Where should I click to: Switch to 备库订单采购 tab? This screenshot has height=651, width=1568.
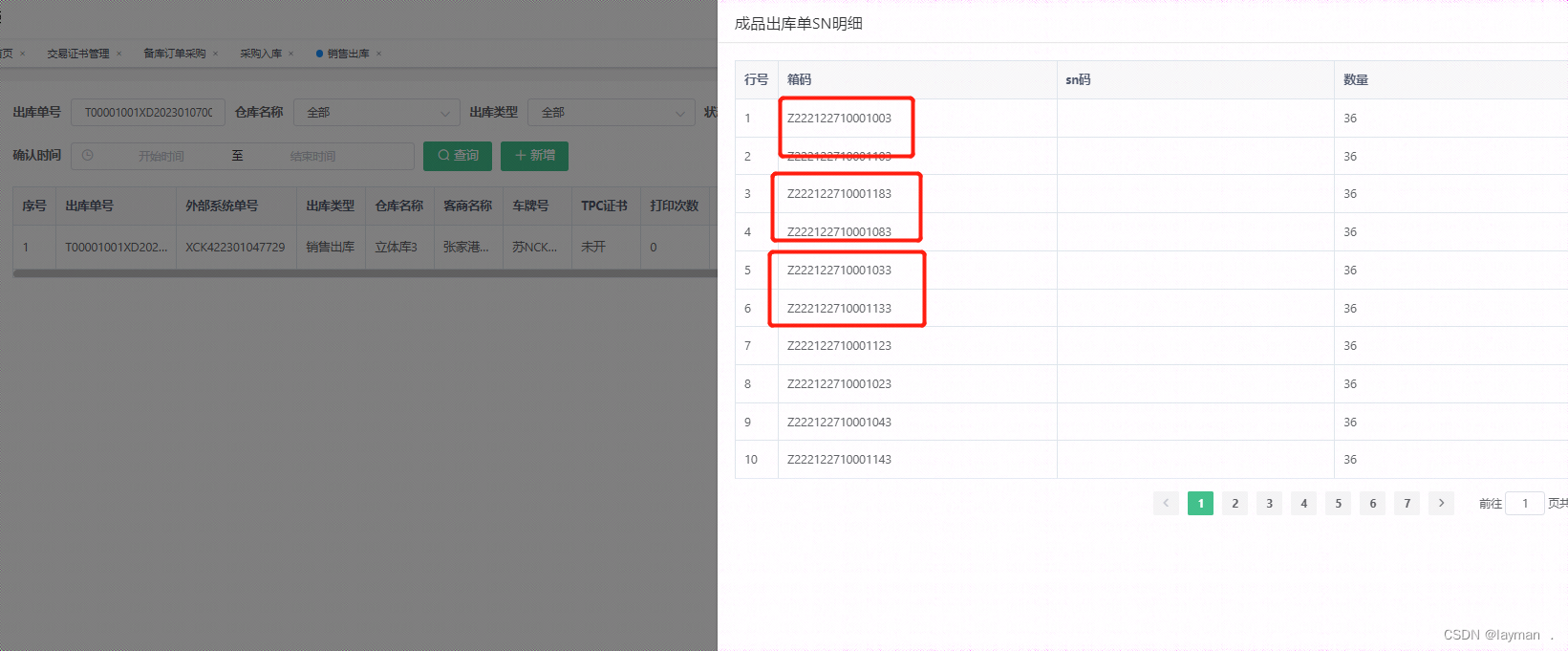(175, 54)
